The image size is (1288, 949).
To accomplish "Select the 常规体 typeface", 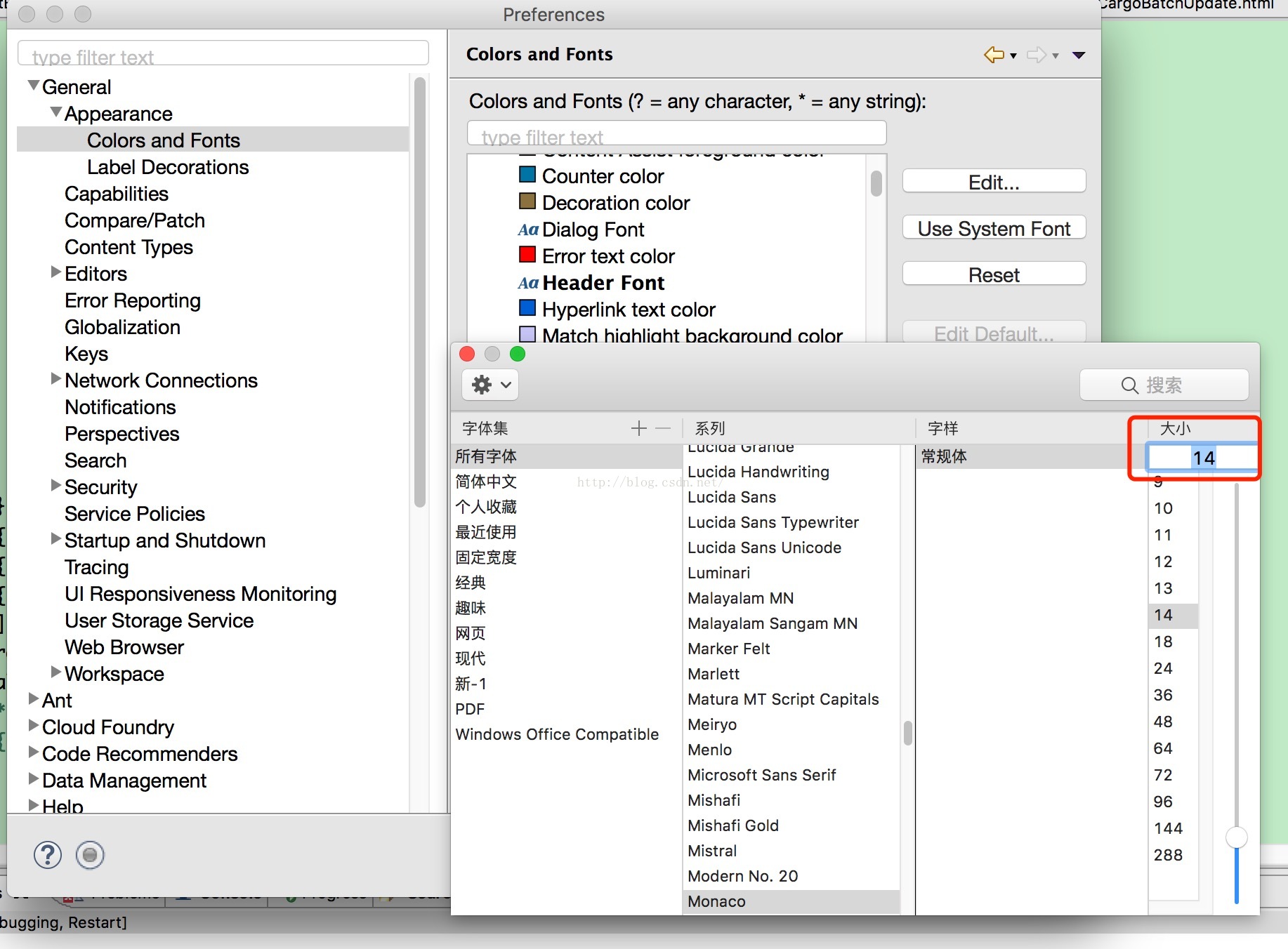I will point(944,456).
